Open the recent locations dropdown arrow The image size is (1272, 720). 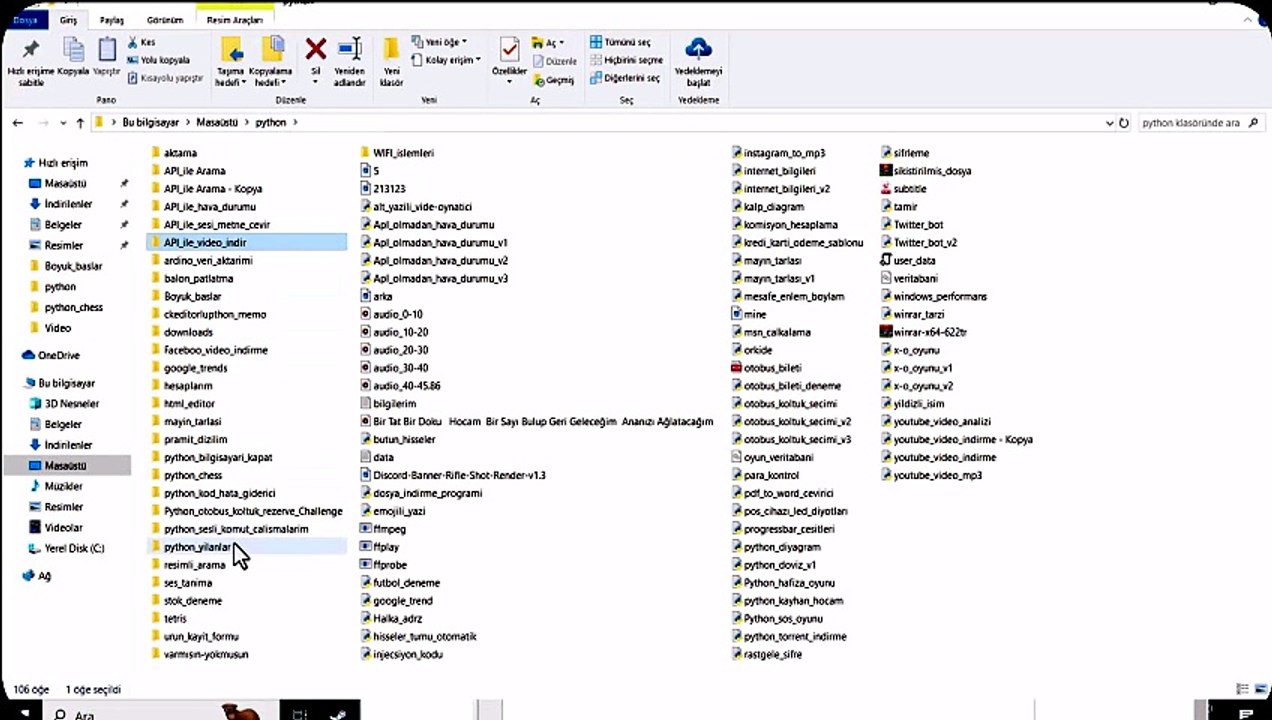[x=64, y=123]
